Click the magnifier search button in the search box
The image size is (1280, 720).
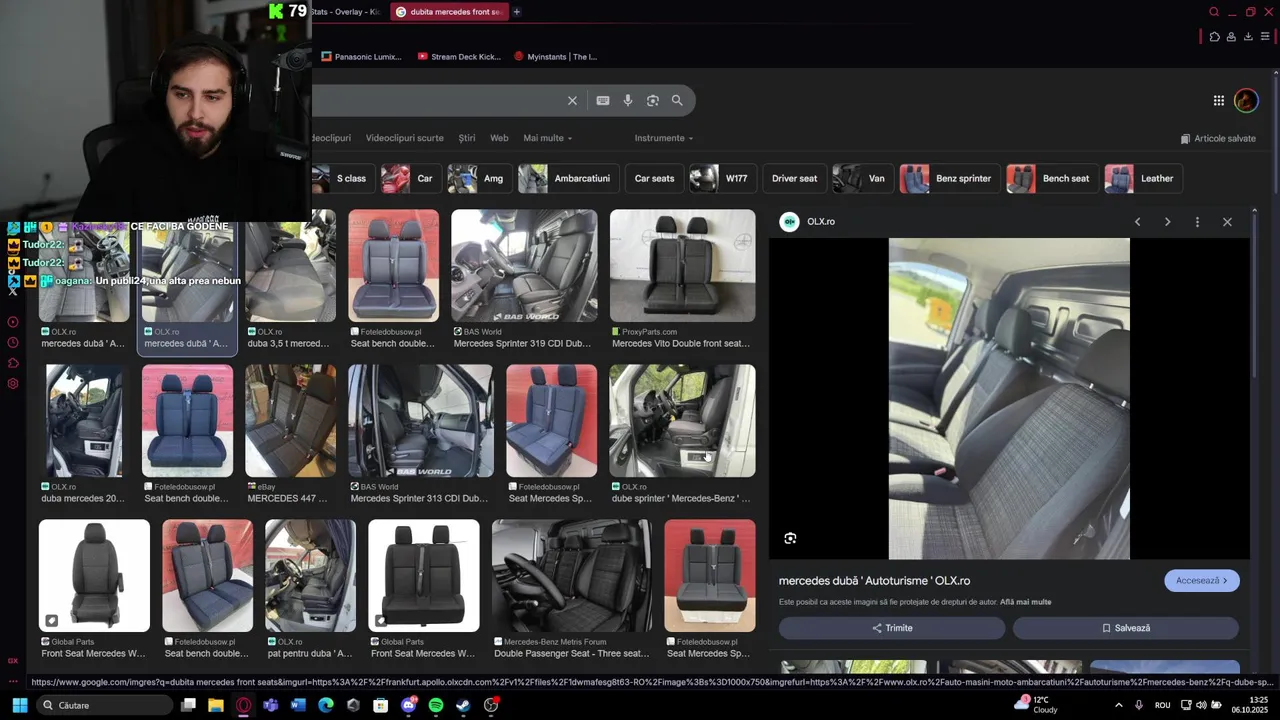677,100
